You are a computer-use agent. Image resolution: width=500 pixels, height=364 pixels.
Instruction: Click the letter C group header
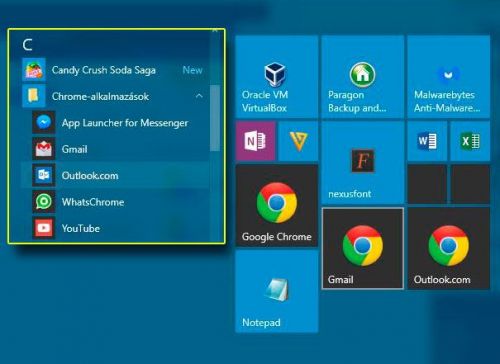(x=27, y=45)
